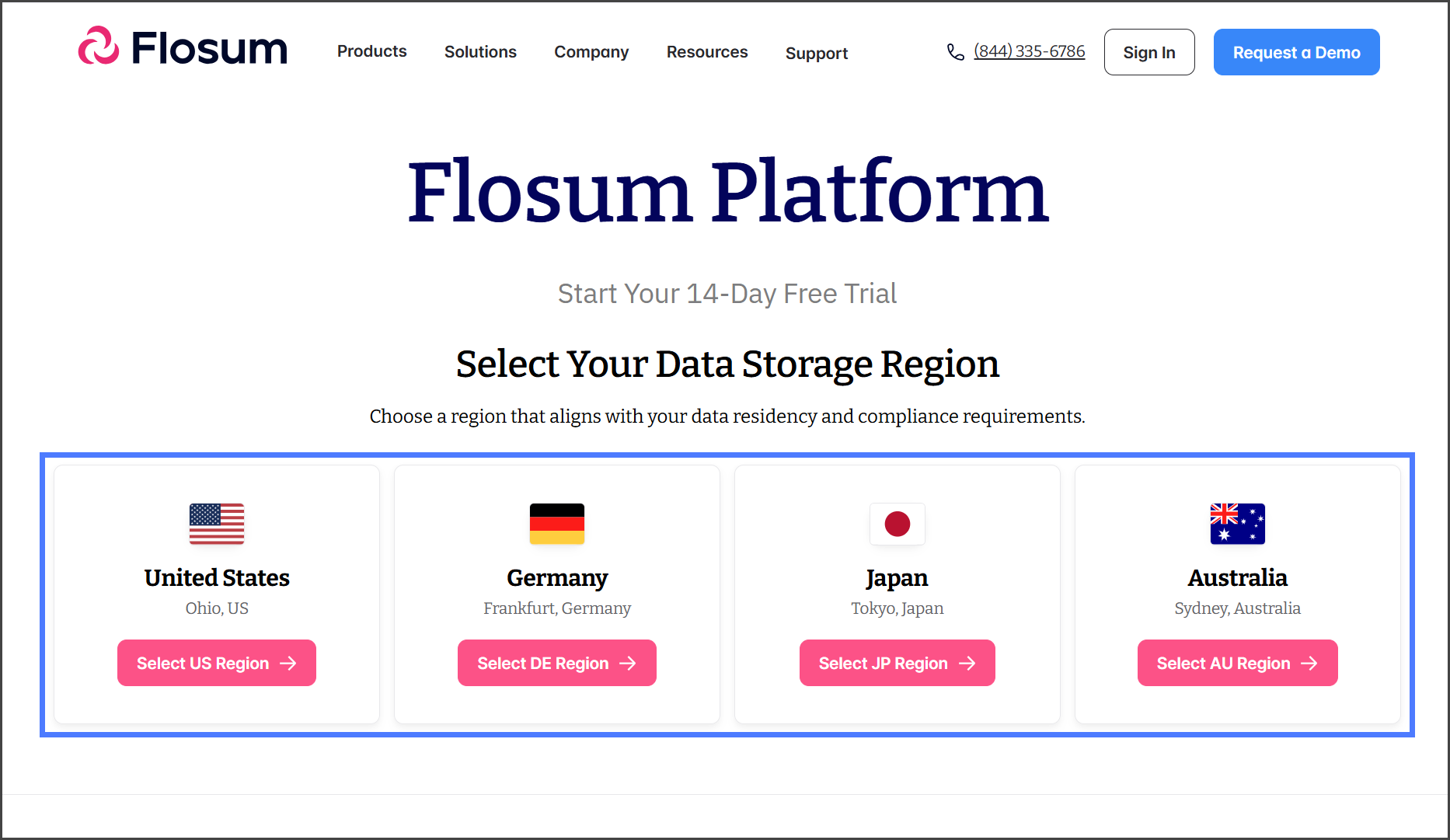Click the arrow on Select AU Region

(1309, 663)
